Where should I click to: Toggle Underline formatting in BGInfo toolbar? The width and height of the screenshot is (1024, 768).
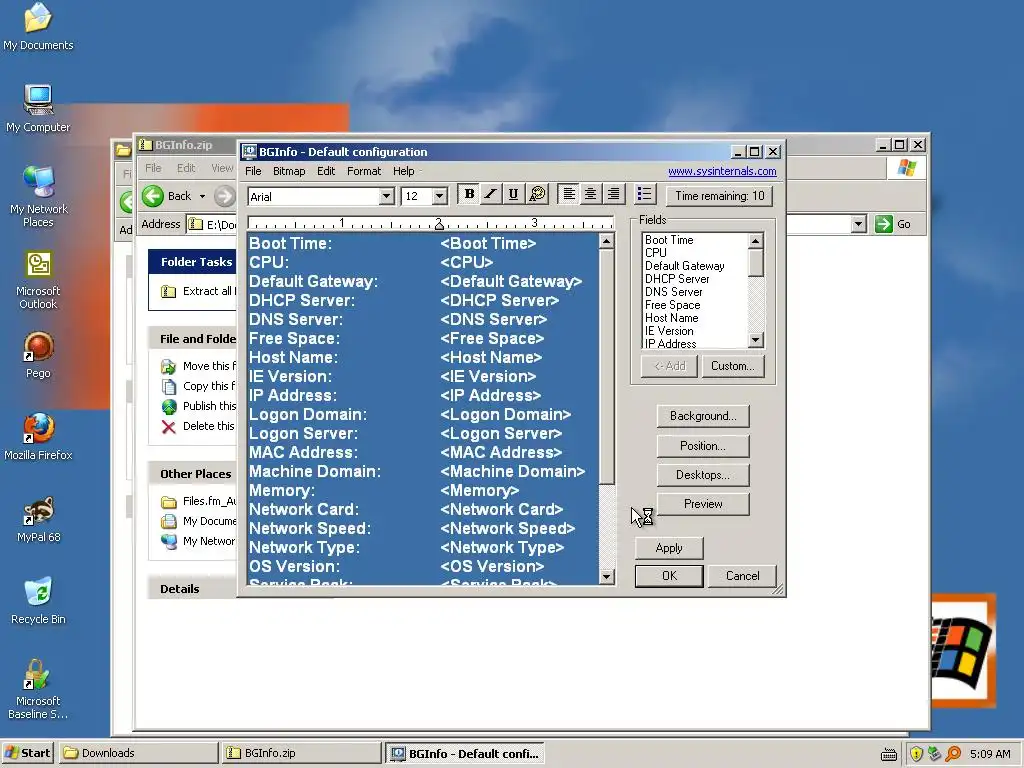(513, 194)
